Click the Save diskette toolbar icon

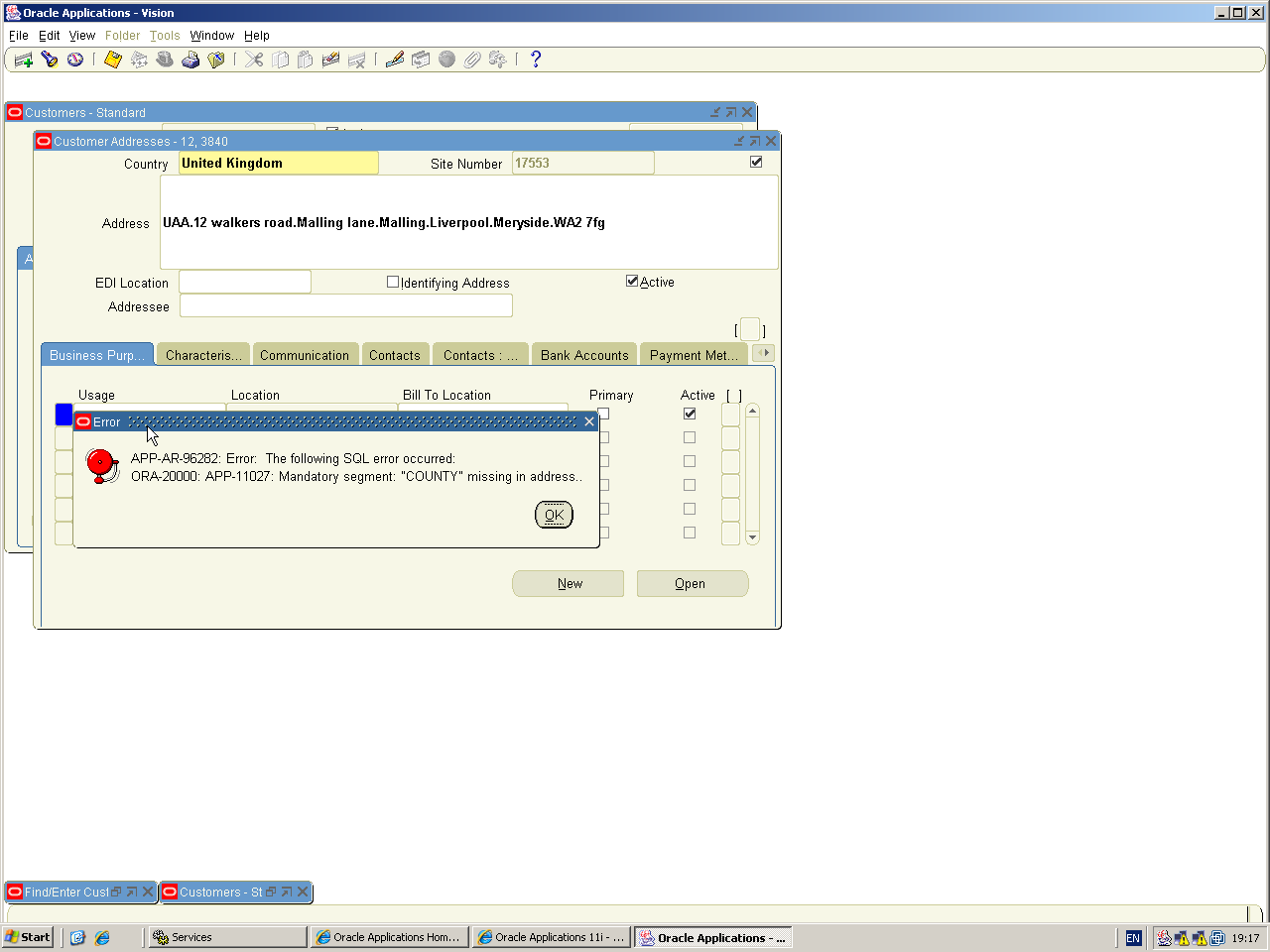(x=113, y=59)
